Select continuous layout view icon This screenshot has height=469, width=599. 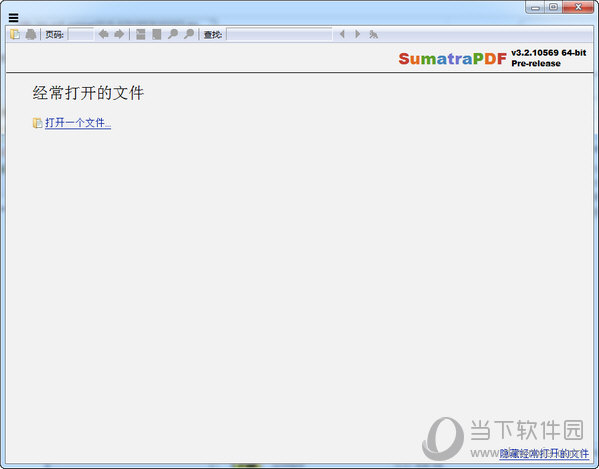141,34
